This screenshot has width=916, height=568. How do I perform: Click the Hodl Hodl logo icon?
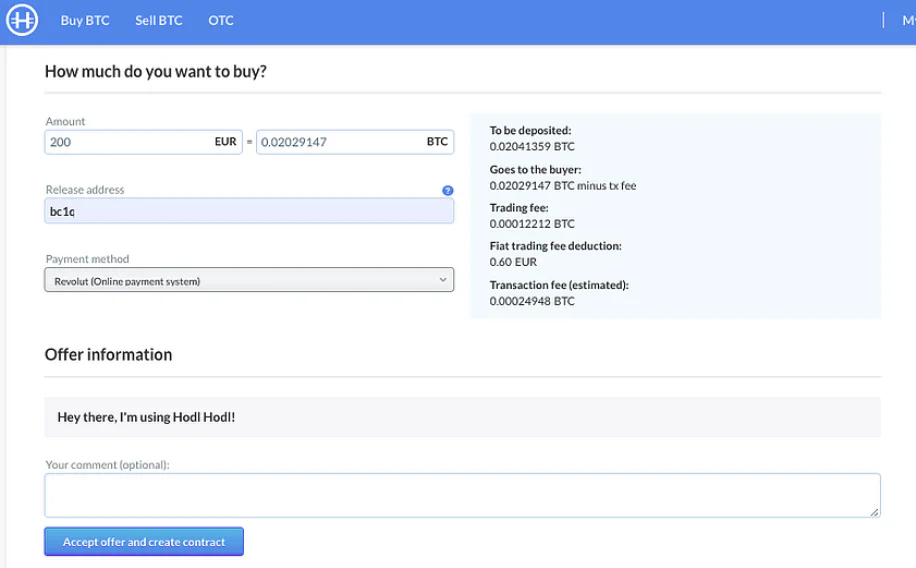pos(22,20)
